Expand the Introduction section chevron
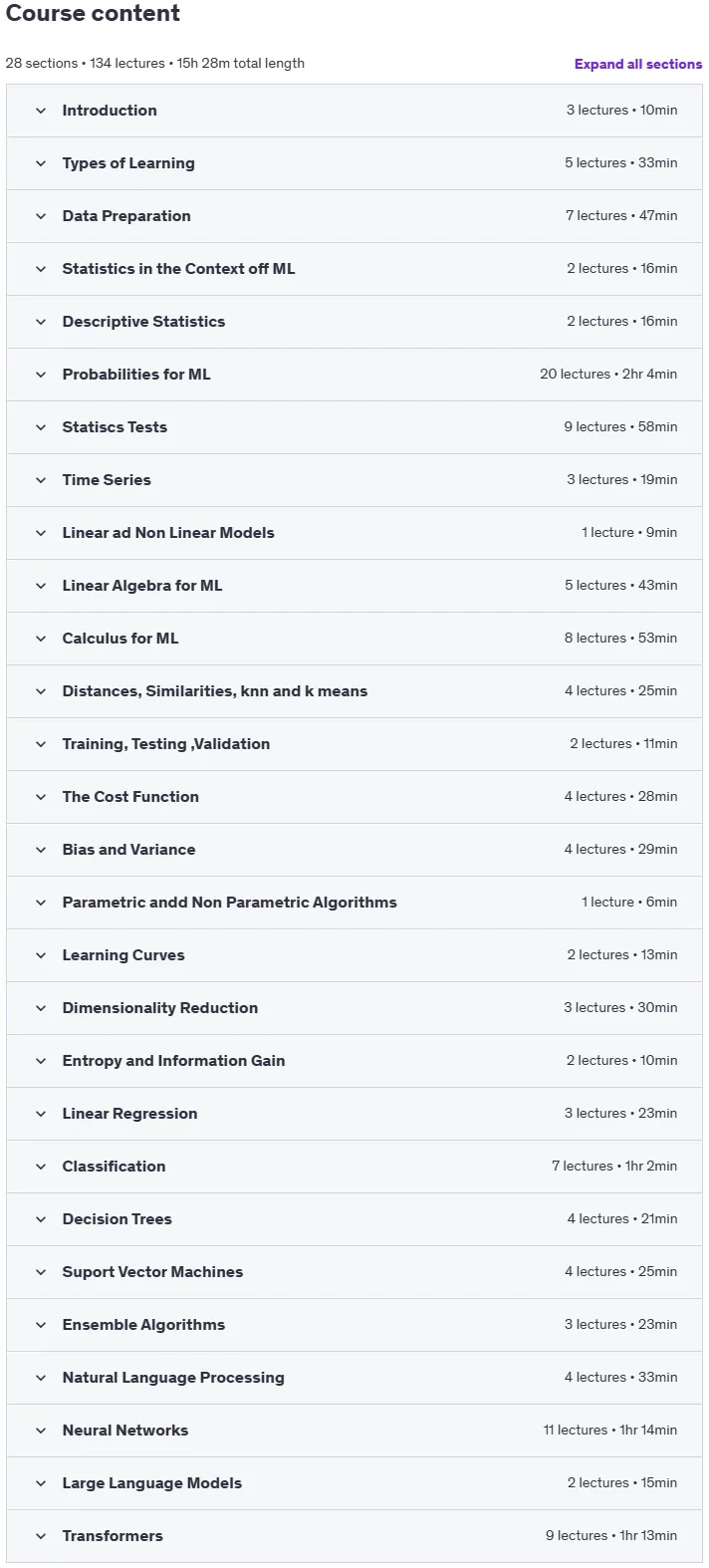Screen dimensions: 709x1568 [x=41, y=111]
